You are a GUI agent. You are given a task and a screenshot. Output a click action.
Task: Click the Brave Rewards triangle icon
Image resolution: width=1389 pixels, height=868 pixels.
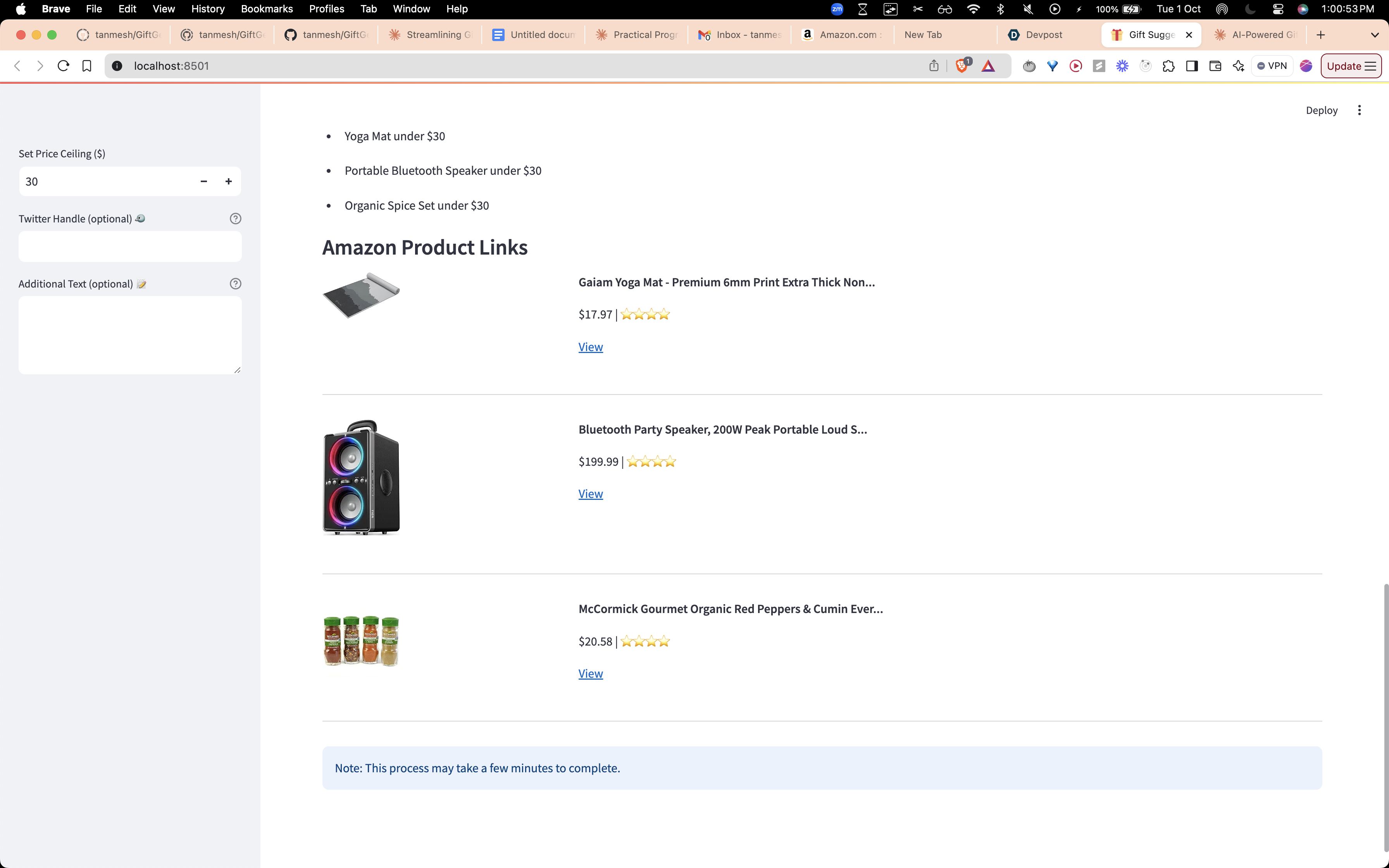click(989, 65)
